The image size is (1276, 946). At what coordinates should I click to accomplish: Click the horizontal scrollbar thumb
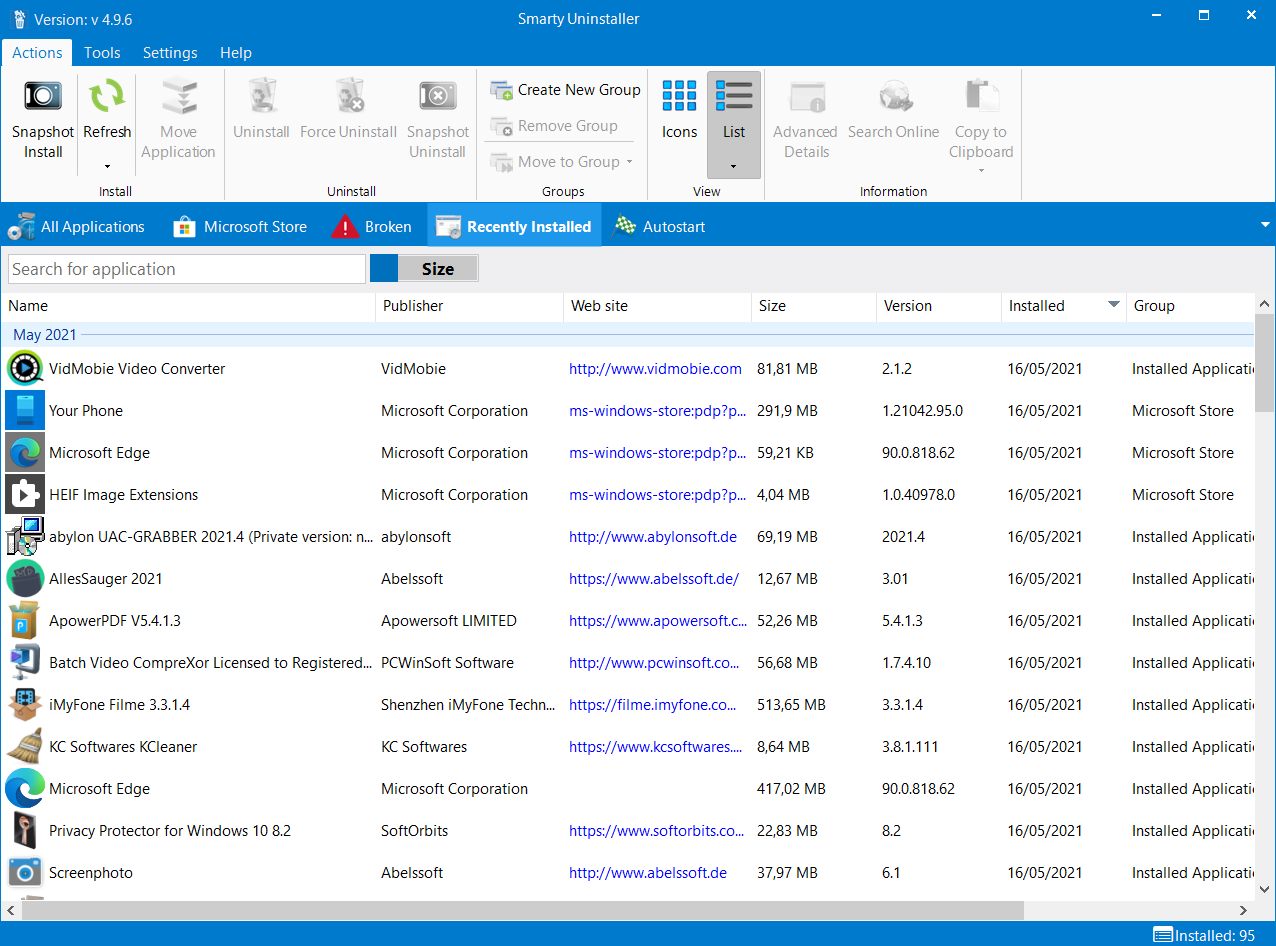coord(522,910)
